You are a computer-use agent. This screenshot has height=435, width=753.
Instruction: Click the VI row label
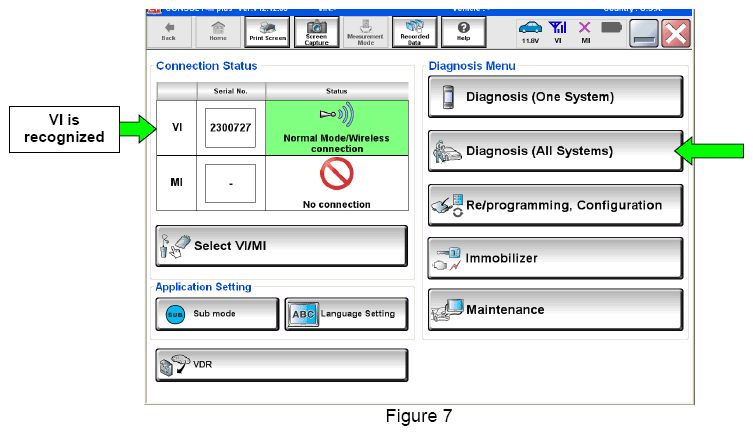coord(177,128)
